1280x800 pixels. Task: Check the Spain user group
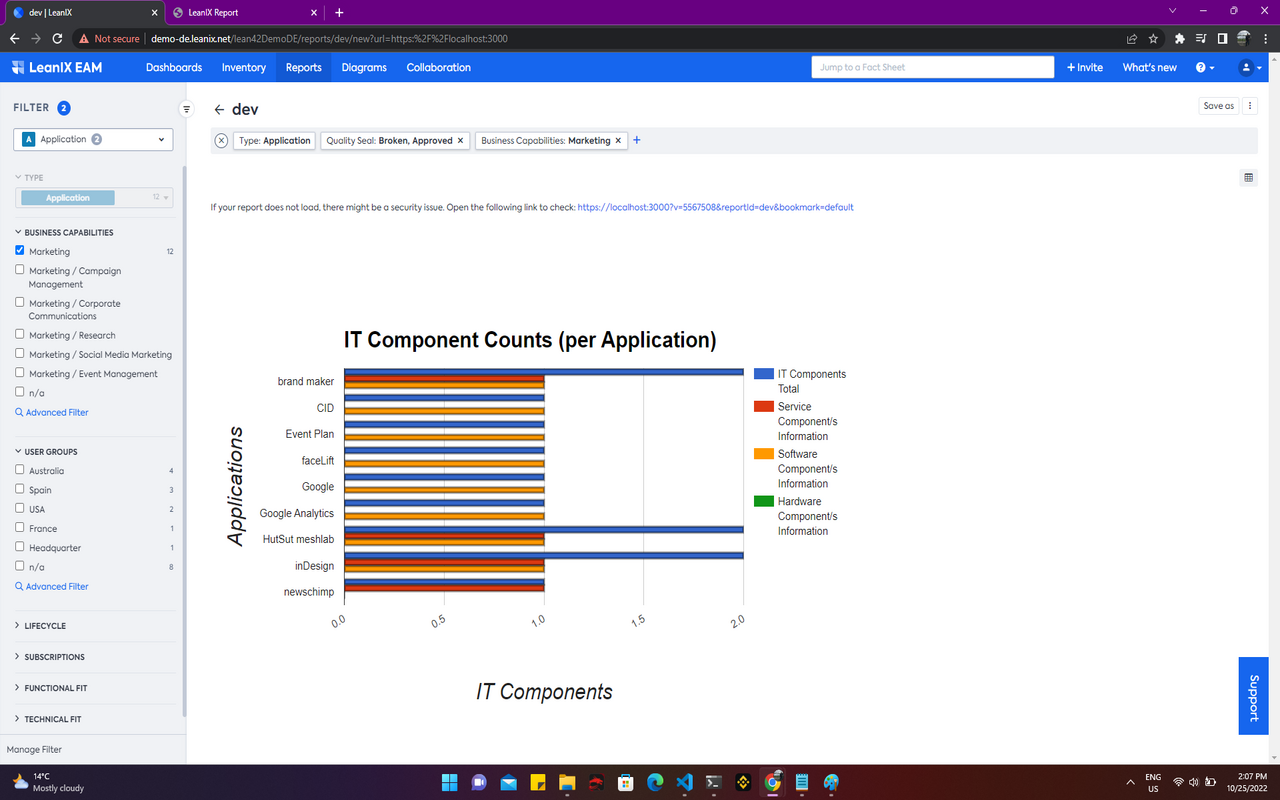[x=20, y=489]
